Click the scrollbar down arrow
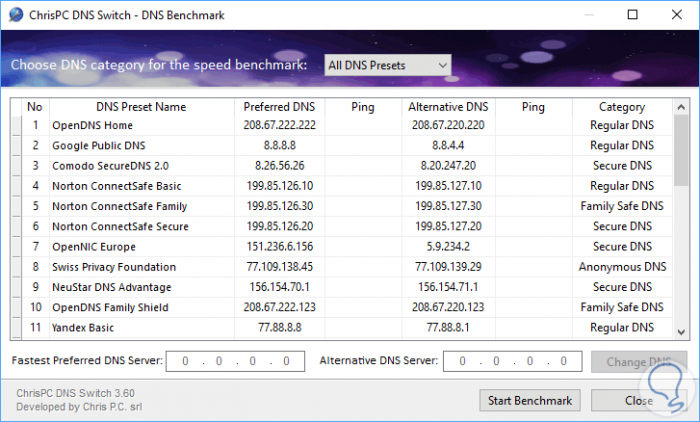 pyautogui.click(x=681, y=332)
